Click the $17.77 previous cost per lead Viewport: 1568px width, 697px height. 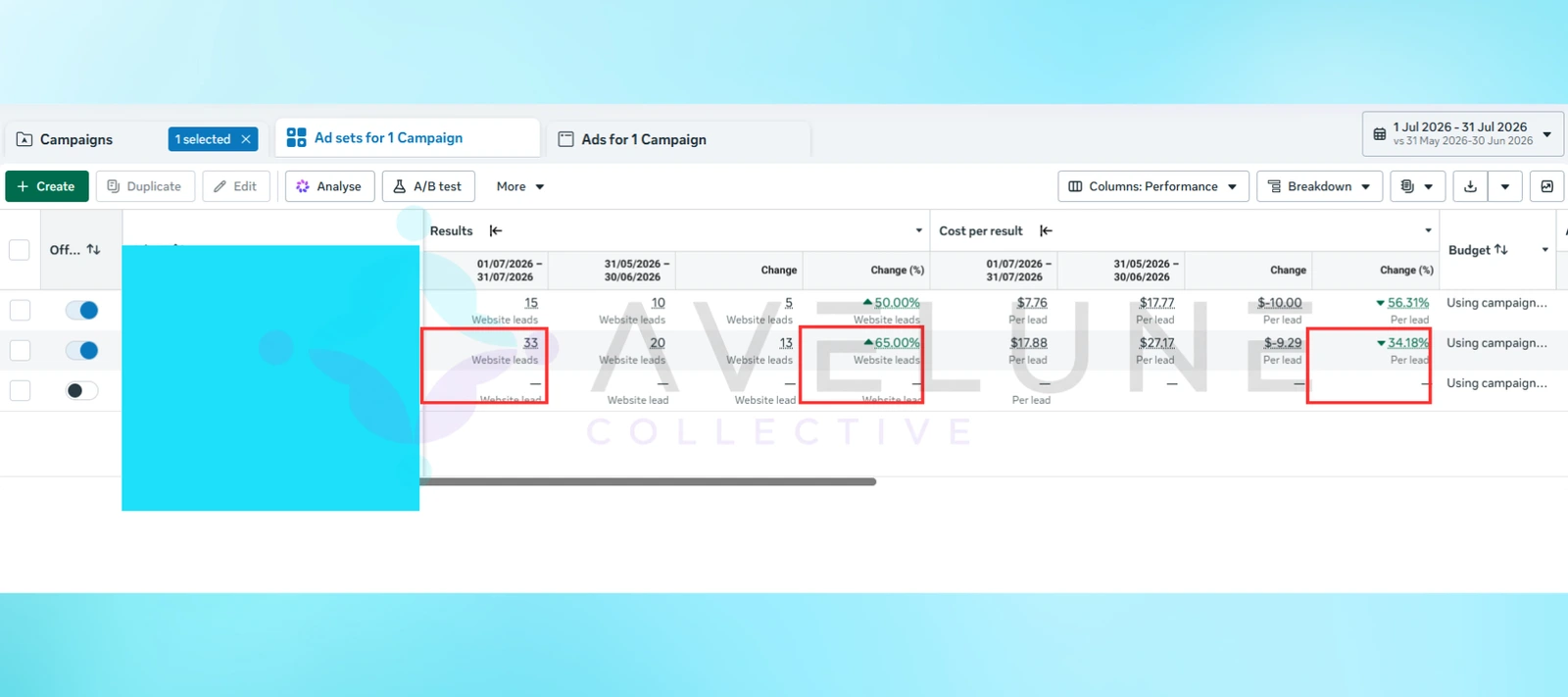[1156, 303]
